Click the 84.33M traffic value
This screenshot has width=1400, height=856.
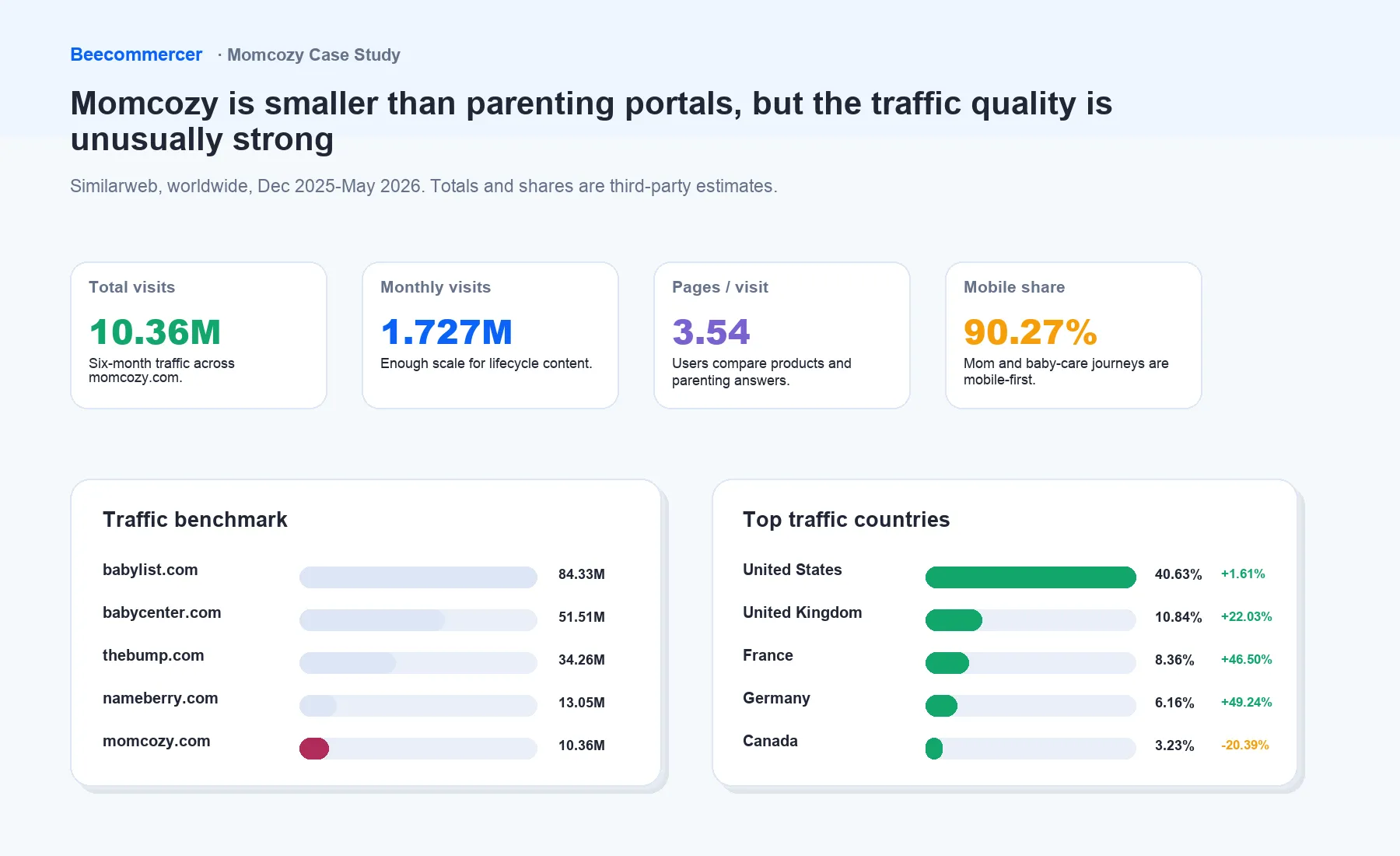(582, 574)
